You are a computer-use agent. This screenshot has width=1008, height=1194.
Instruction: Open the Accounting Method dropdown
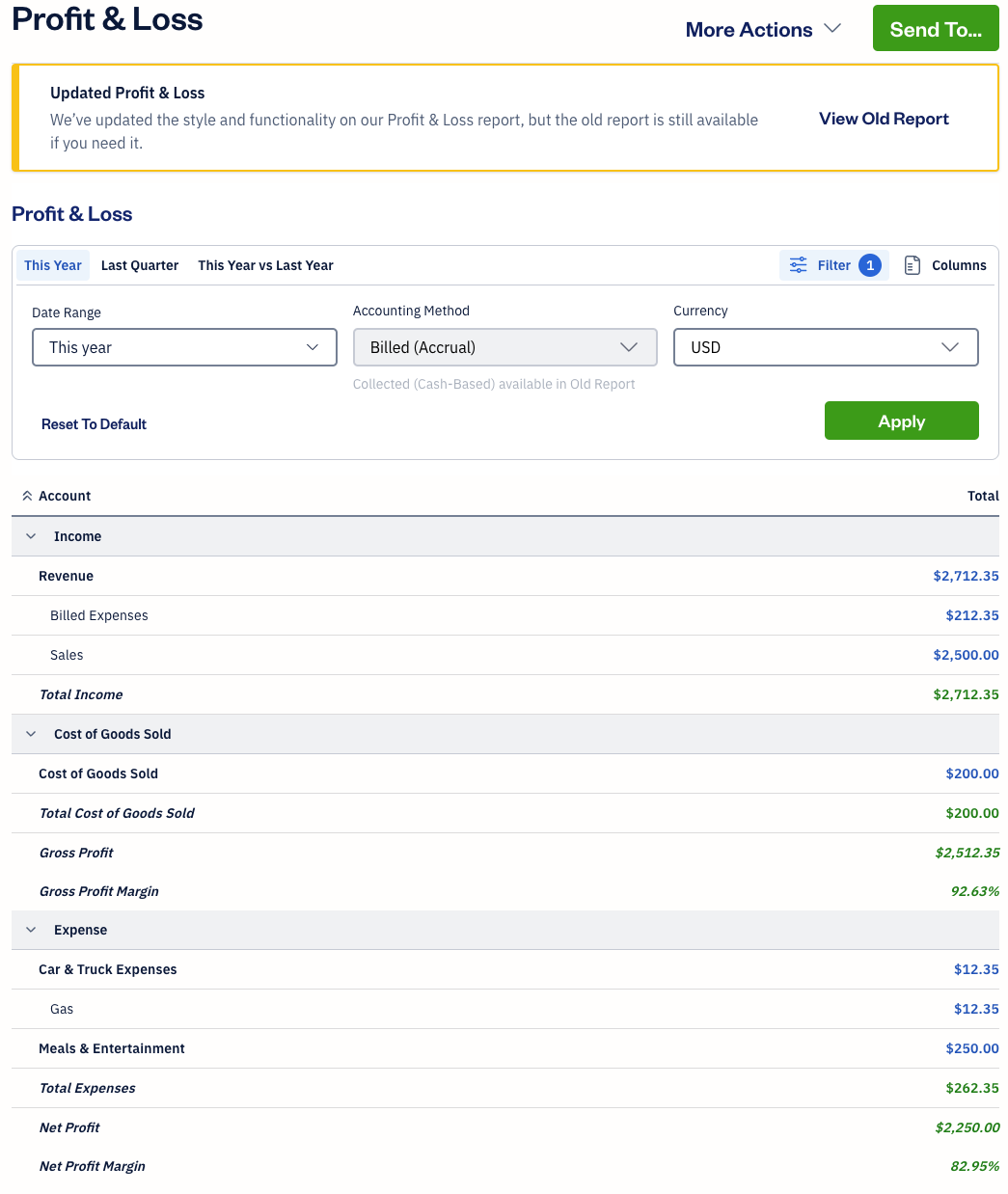pos(504,347)
